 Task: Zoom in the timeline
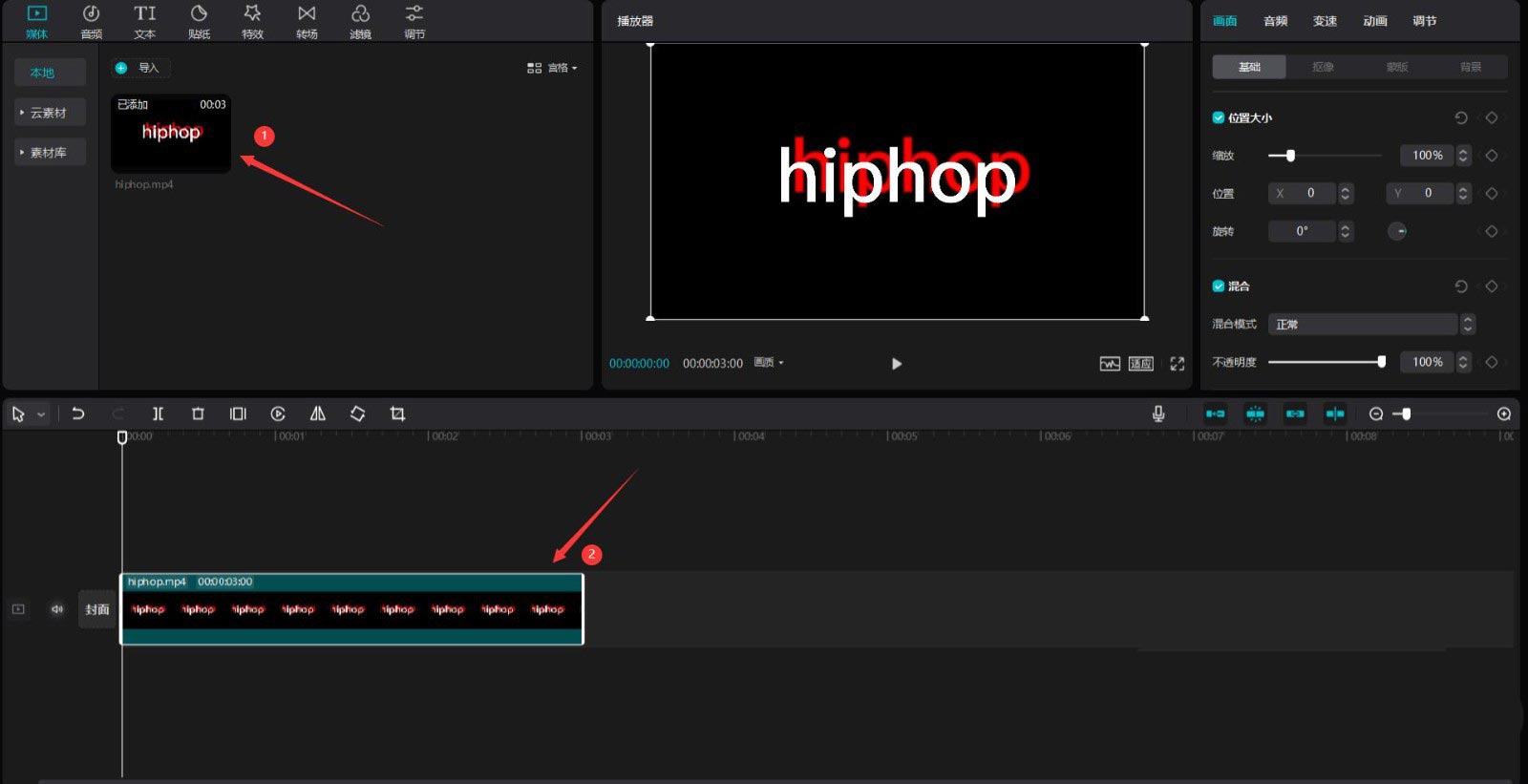click(1504, 413)
